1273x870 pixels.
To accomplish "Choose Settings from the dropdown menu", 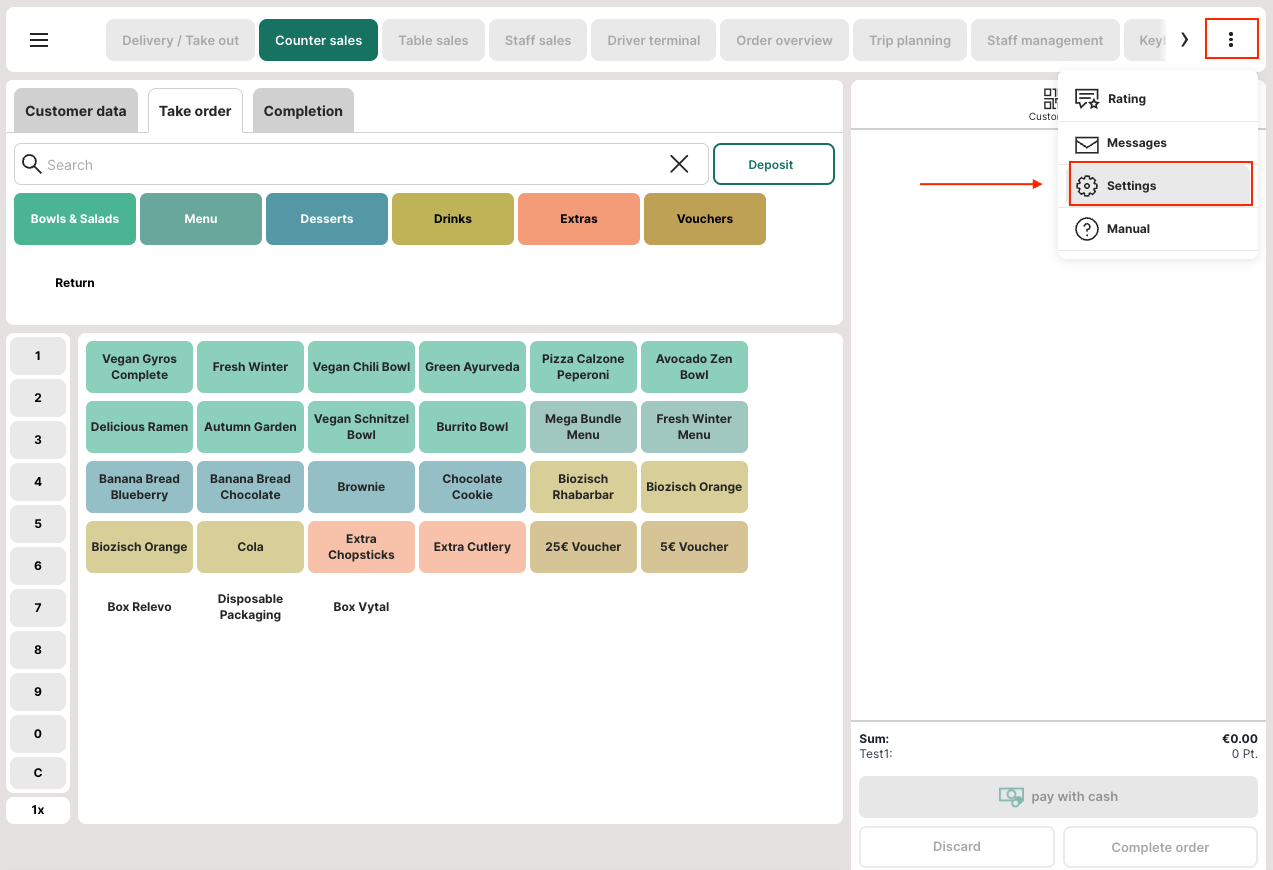I will [1161, 185].
